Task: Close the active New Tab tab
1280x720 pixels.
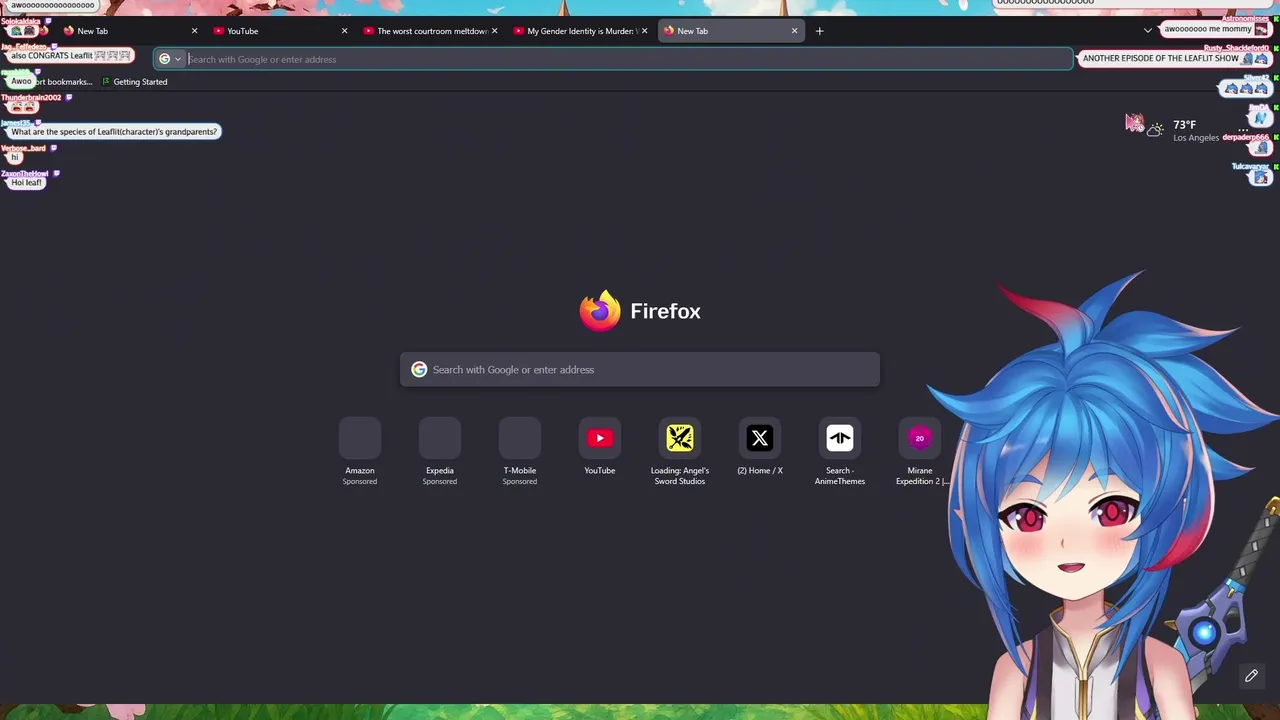Action: pos(794,31)
